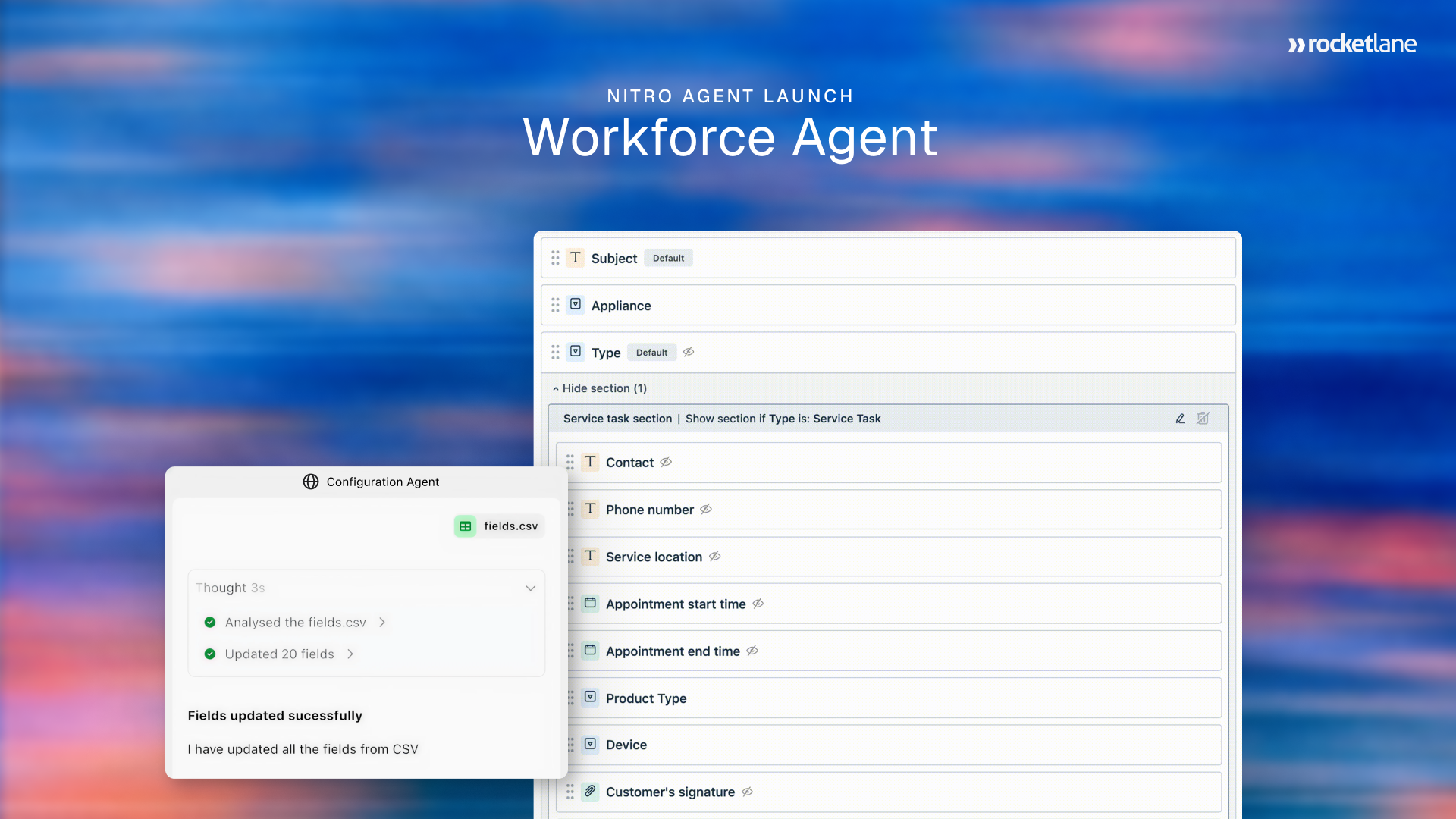Click the globe icon next to Configuration Agent

coord(310,482)
